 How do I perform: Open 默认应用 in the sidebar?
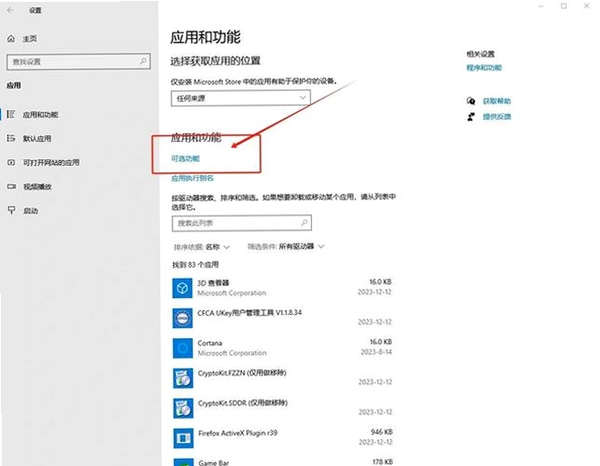click(x=37, y=138)
